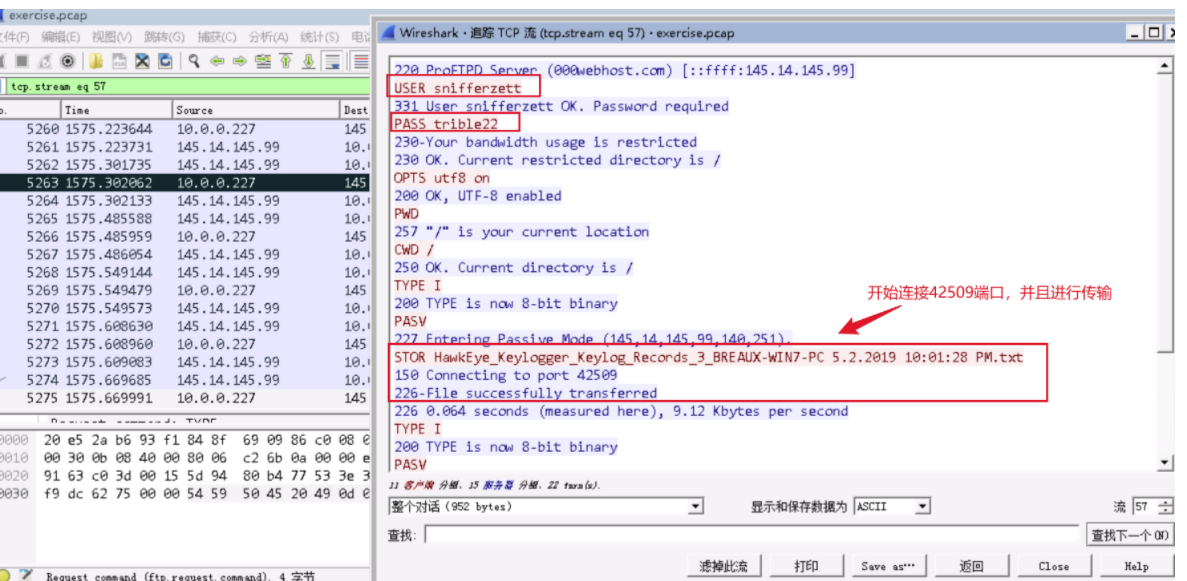1187x581 pixels.
Task: Close this capture file icon
Action: tap(142, 61)
